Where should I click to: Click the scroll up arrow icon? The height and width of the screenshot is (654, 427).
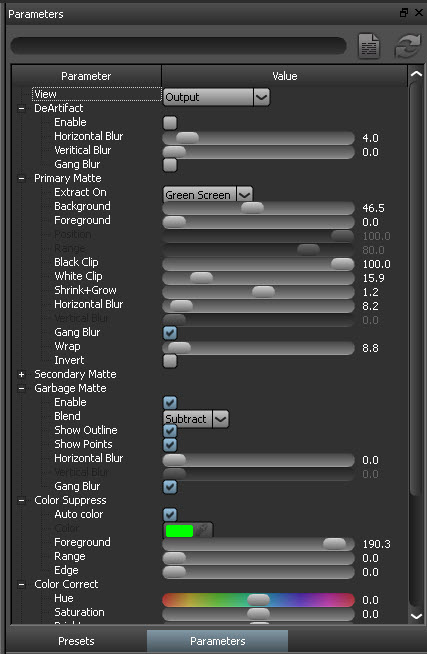click(416, 74)
